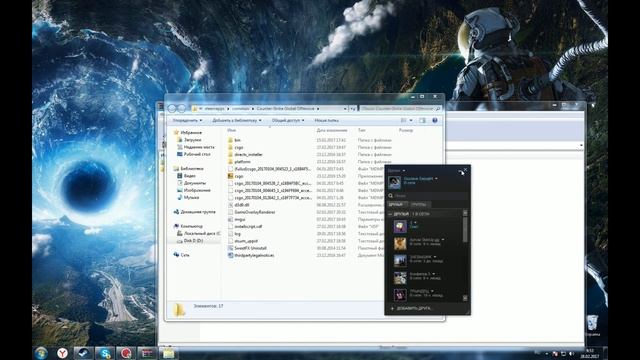640x360 pixels.
Task: Click your avatar in Steam friends window
Action: pyautogui.click(x=394, y=182)
